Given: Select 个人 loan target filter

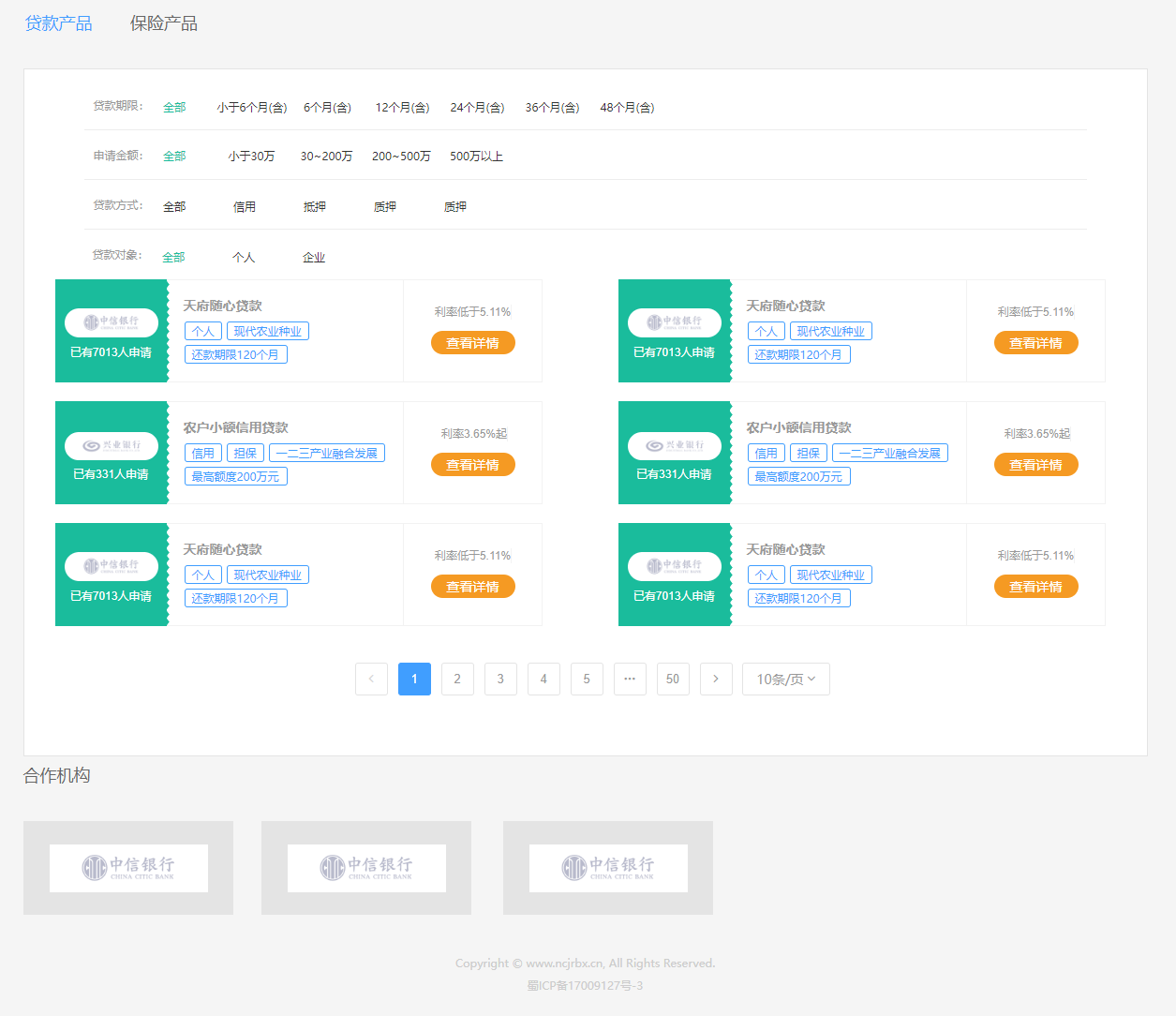Looking at the screenshot, I should [x=244, y=258].
